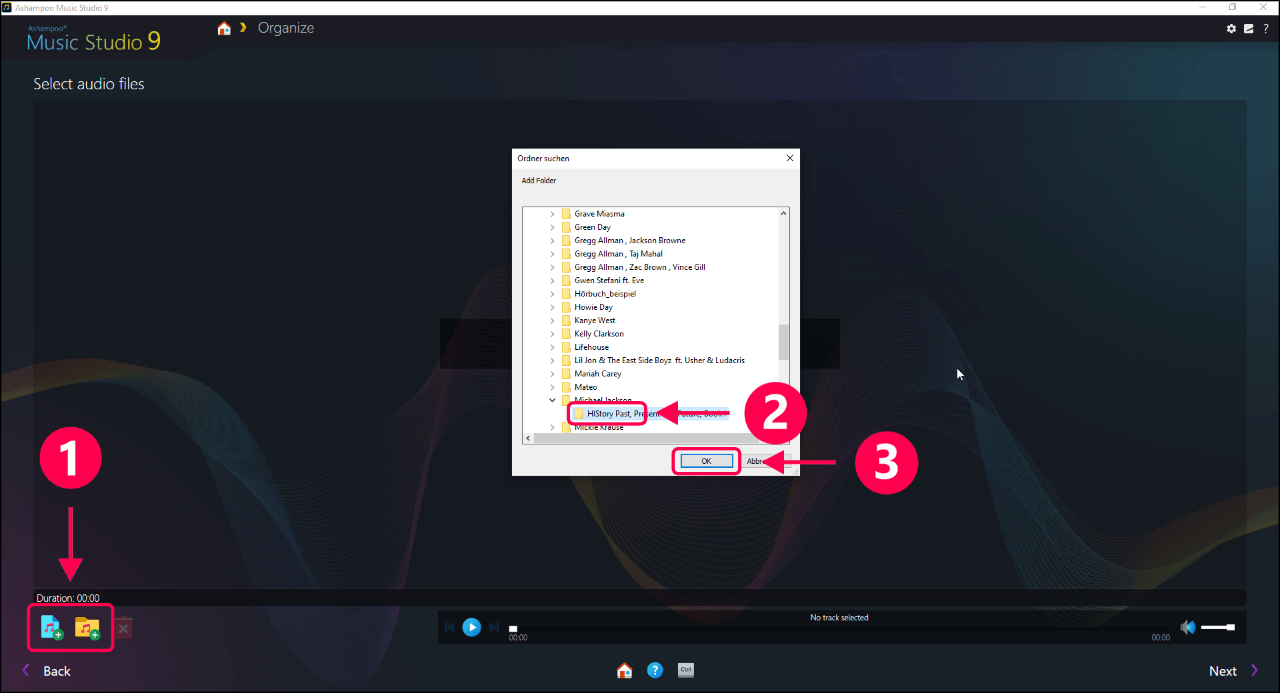Click the folder tree vertical scrollbar thumb

784,342
